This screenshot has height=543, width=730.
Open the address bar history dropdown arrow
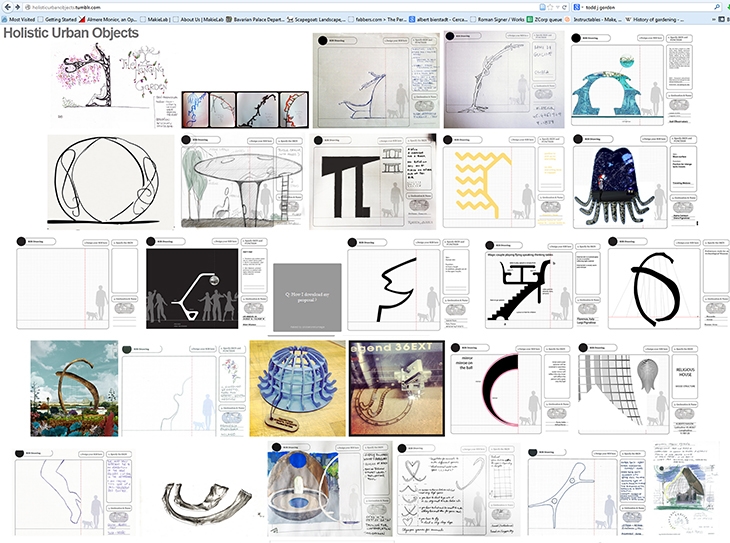coord(558,7)
